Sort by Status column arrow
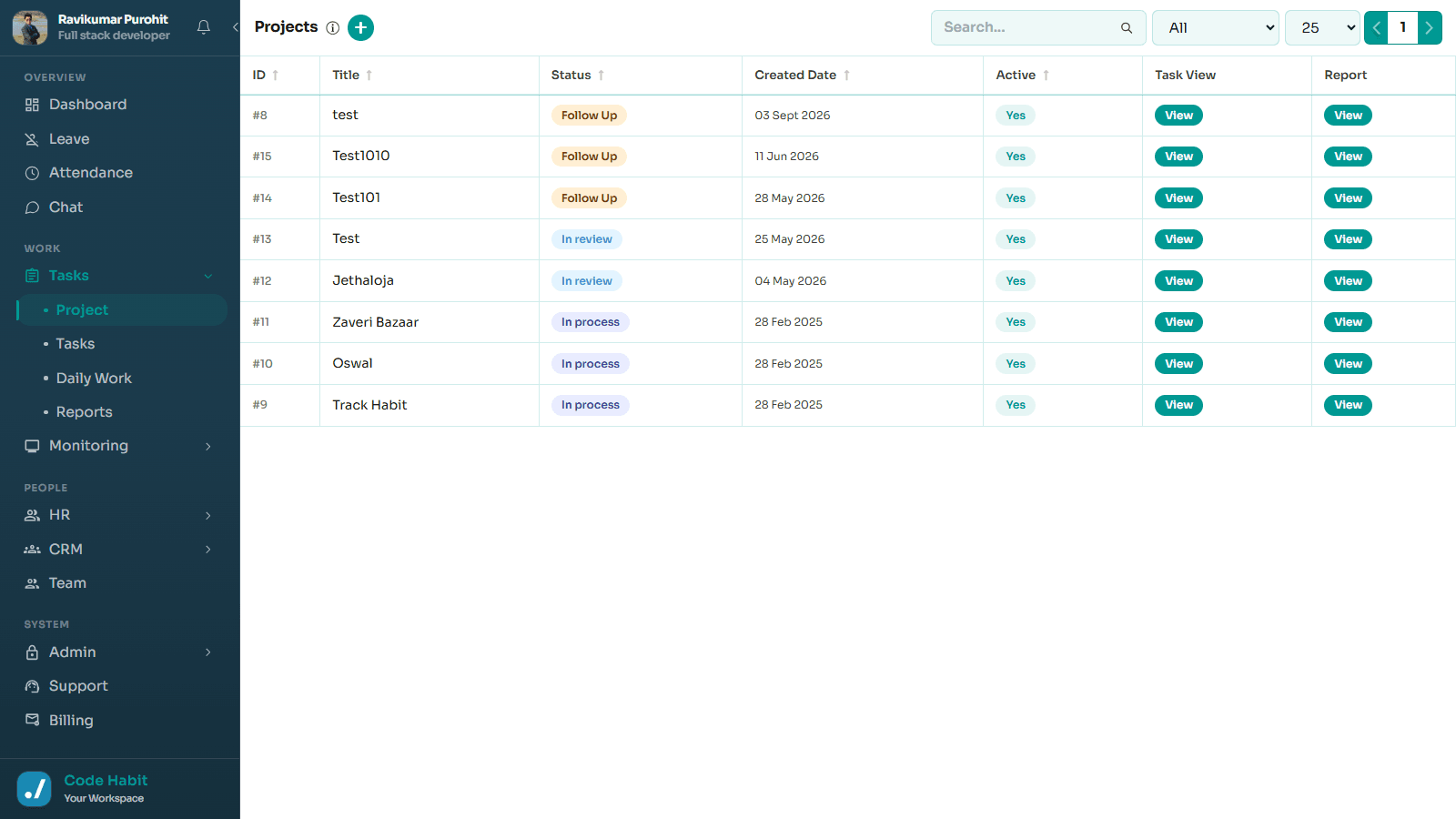The image size is (1456, 819). click(602, 76)
